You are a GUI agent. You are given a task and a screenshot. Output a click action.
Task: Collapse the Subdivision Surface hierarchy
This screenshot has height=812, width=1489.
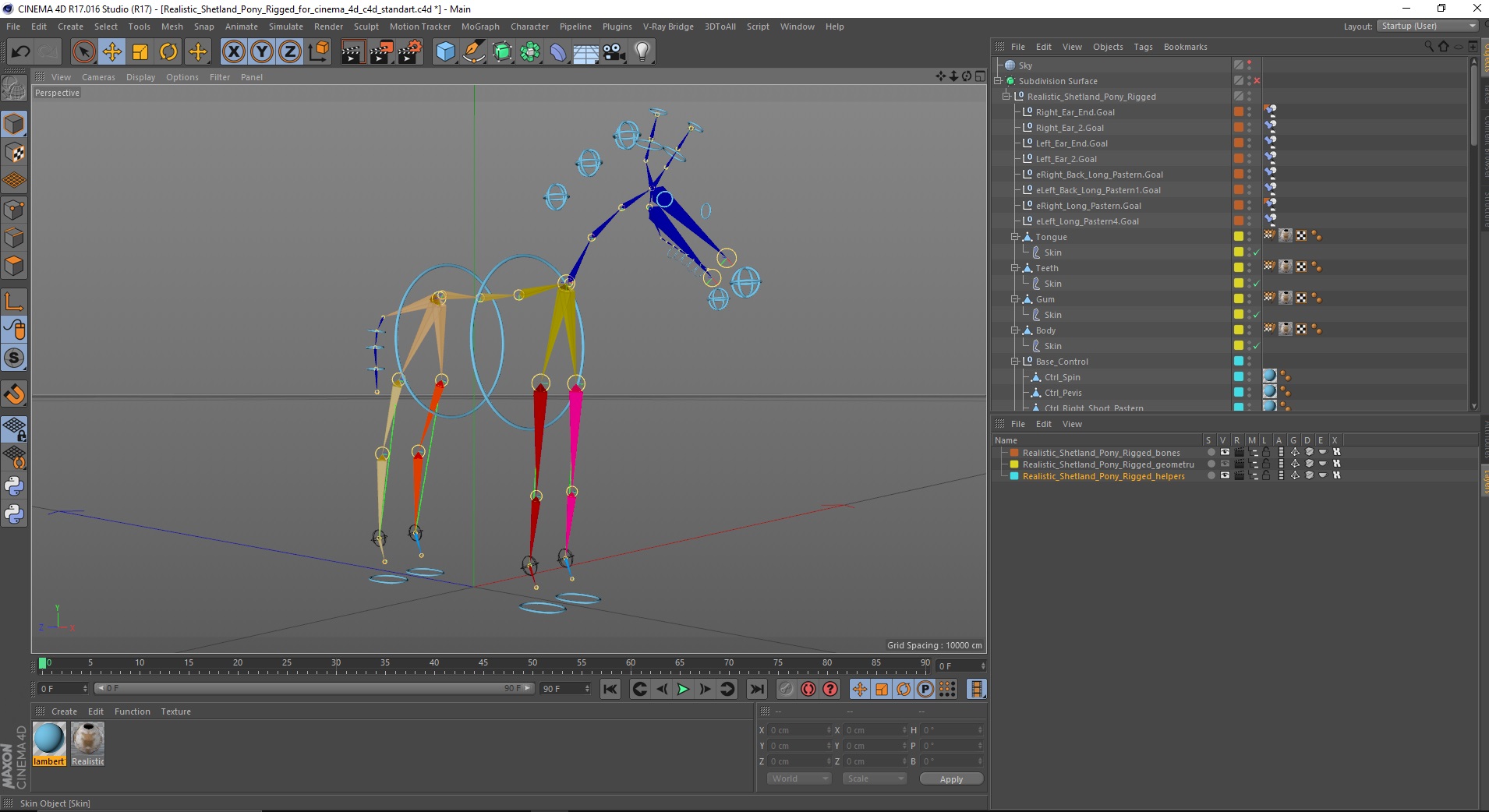pos(998,81)
